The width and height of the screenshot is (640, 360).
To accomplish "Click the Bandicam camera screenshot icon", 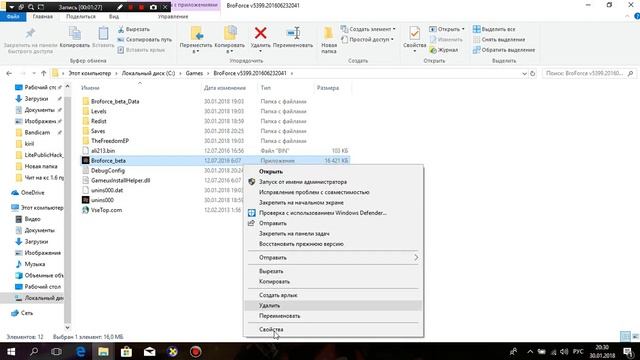I will (153, 7).
